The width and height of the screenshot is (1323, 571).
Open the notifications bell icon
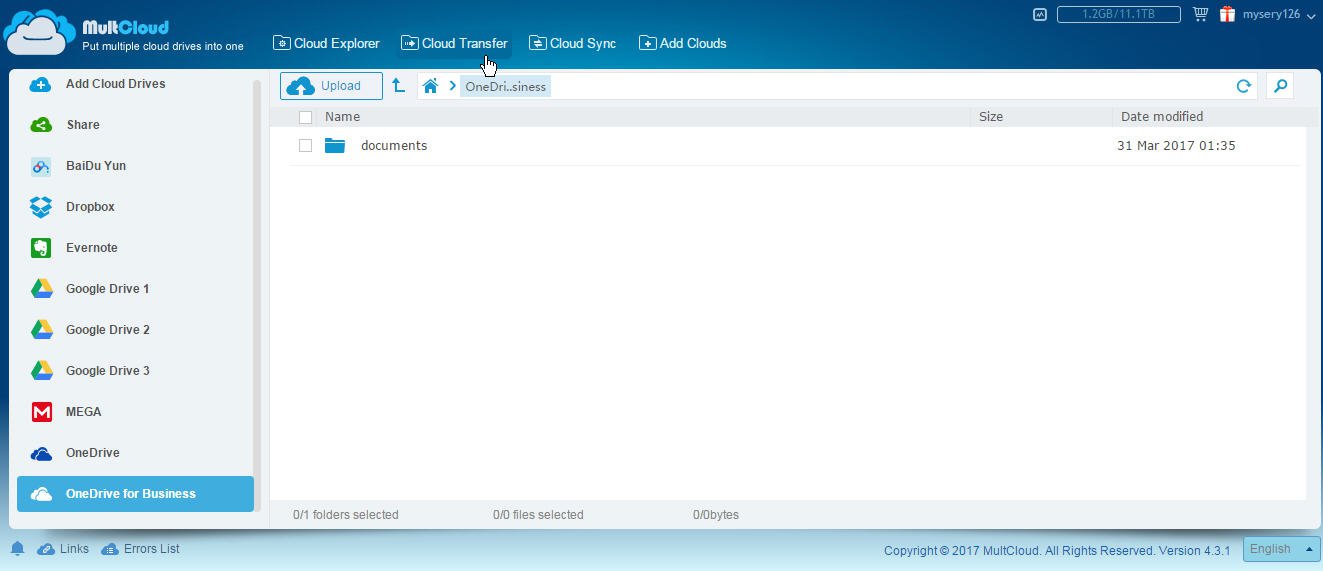[17, 549]
